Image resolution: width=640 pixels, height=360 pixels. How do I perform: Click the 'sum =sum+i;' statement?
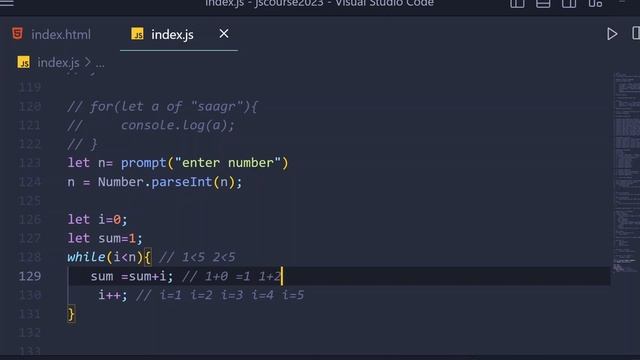pos(132,276)
